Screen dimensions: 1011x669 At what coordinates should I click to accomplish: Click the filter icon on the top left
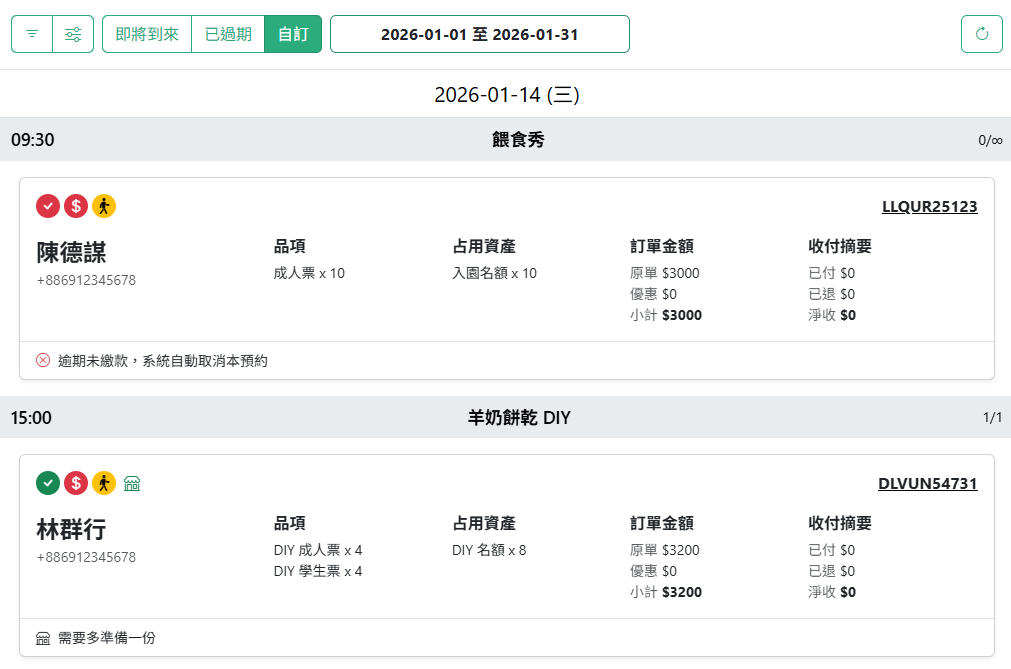click(x=31, y=33)
